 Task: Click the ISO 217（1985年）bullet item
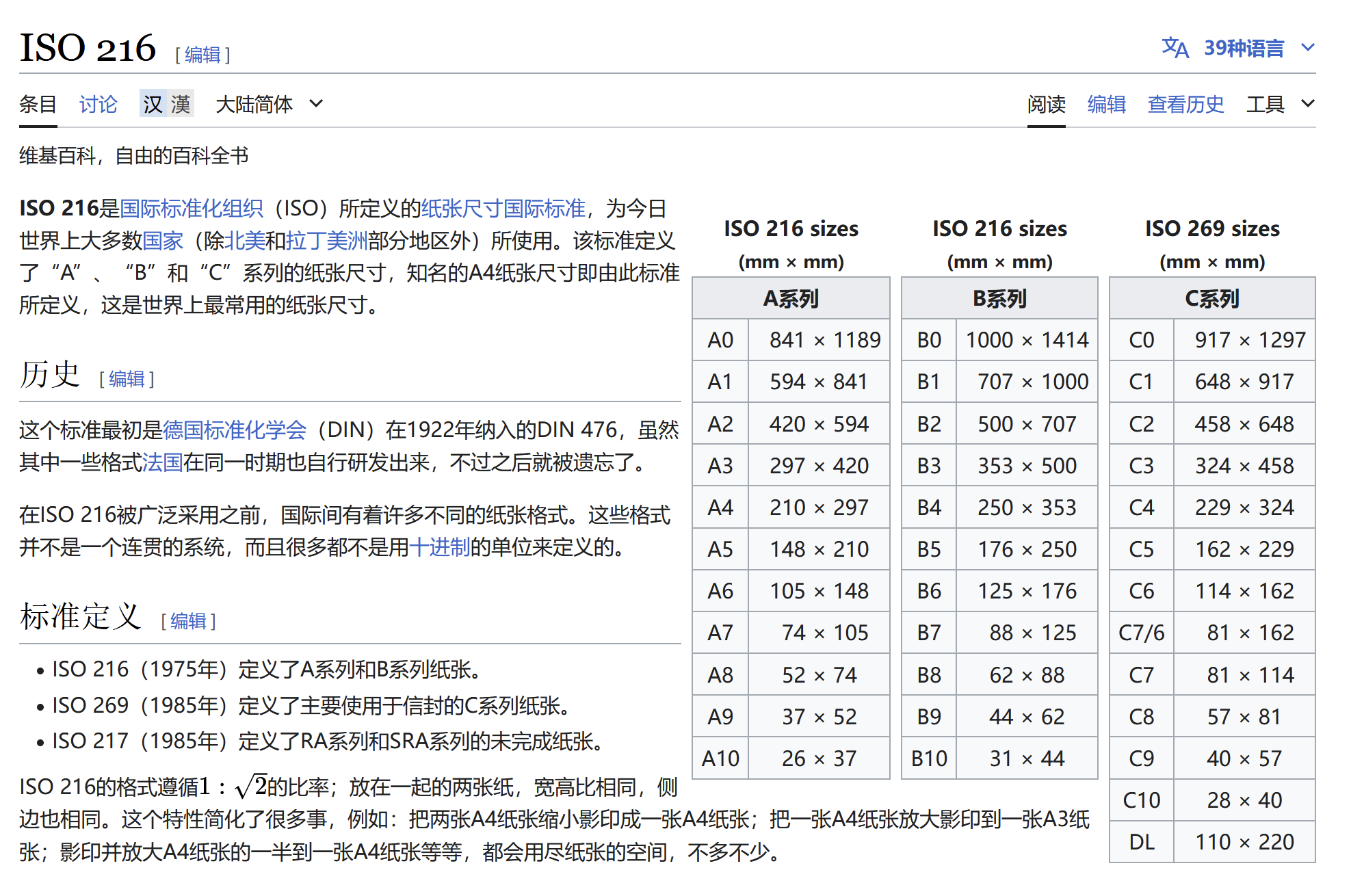click(327, 741)
